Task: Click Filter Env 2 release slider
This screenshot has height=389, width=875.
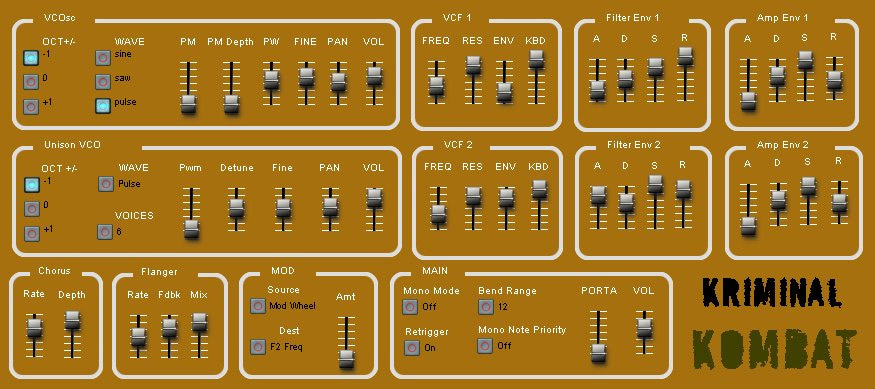Action: (684, 189)
